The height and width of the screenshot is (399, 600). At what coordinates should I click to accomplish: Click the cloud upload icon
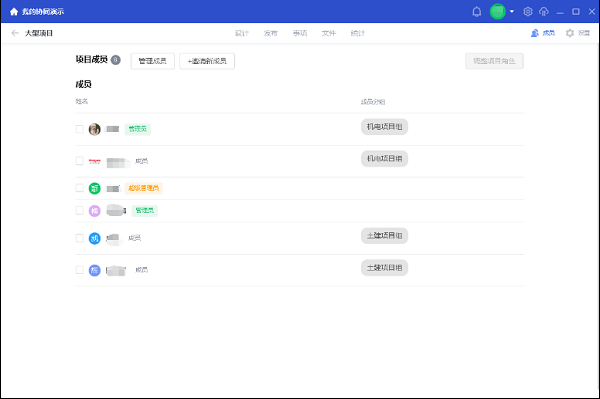543,11
